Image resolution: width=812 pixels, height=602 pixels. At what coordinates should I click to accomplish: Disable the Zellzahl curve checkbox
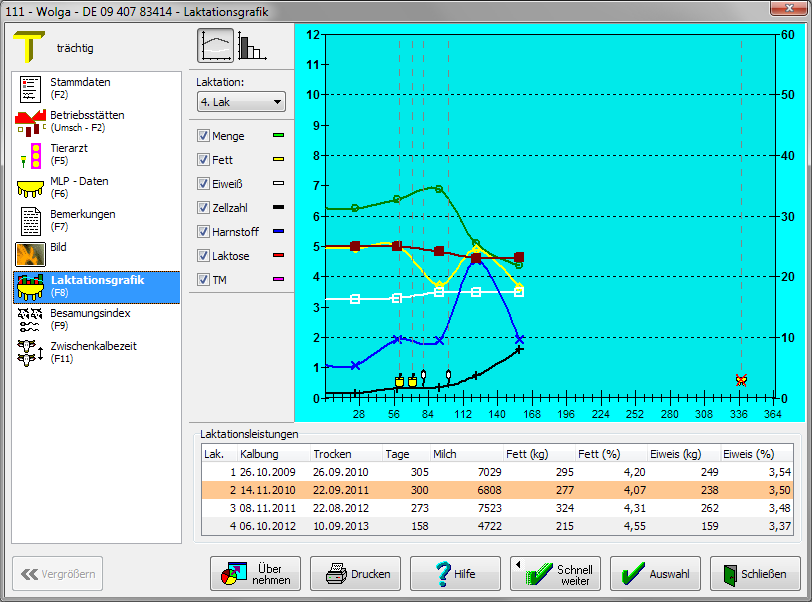[x=203, y=208]
